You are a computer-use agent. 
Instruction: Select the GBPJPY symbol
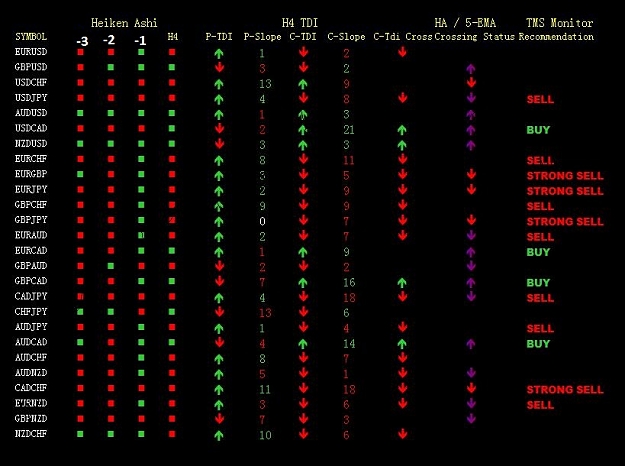(x=31, y=220)
